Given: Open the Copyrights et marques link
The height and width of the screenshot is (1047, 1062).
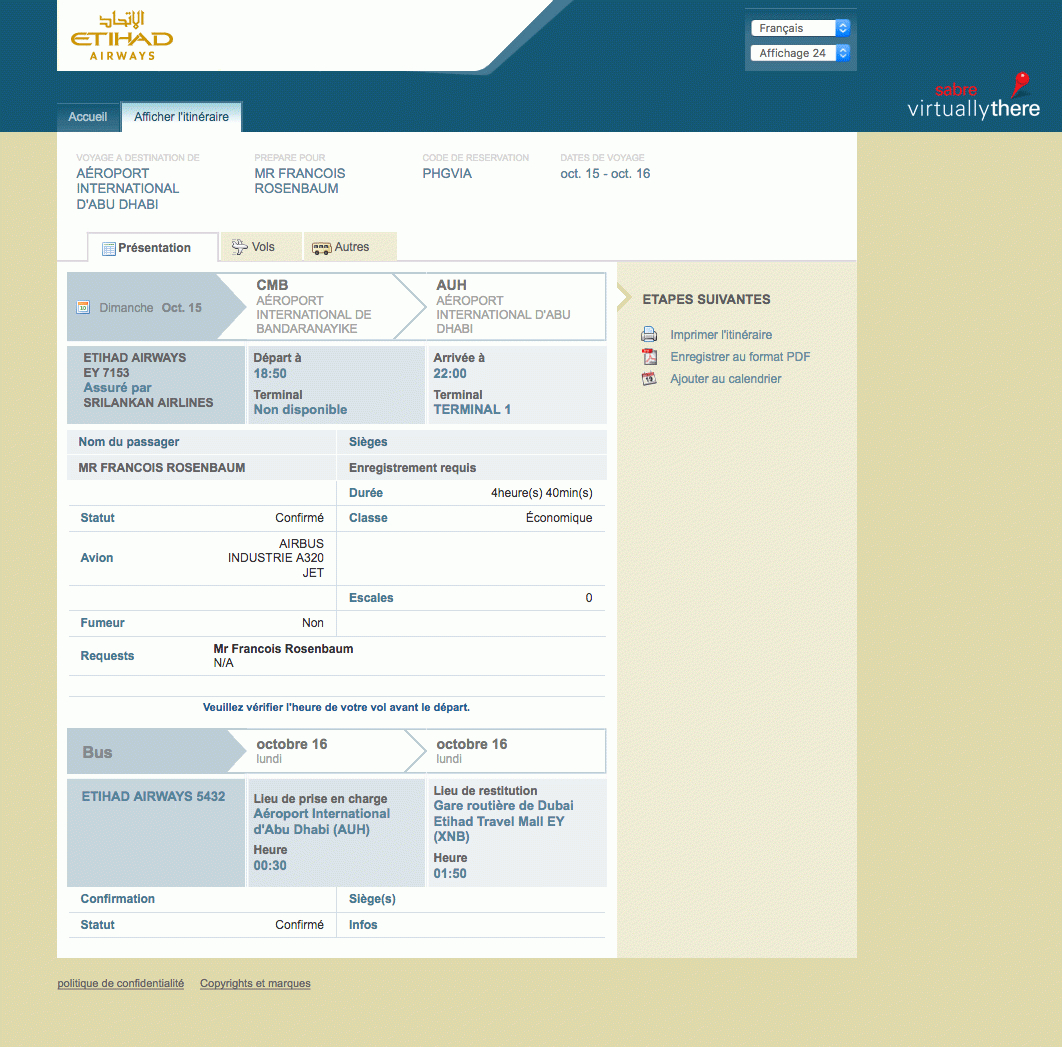Looking at the screenshot, I should pos(255,984).
